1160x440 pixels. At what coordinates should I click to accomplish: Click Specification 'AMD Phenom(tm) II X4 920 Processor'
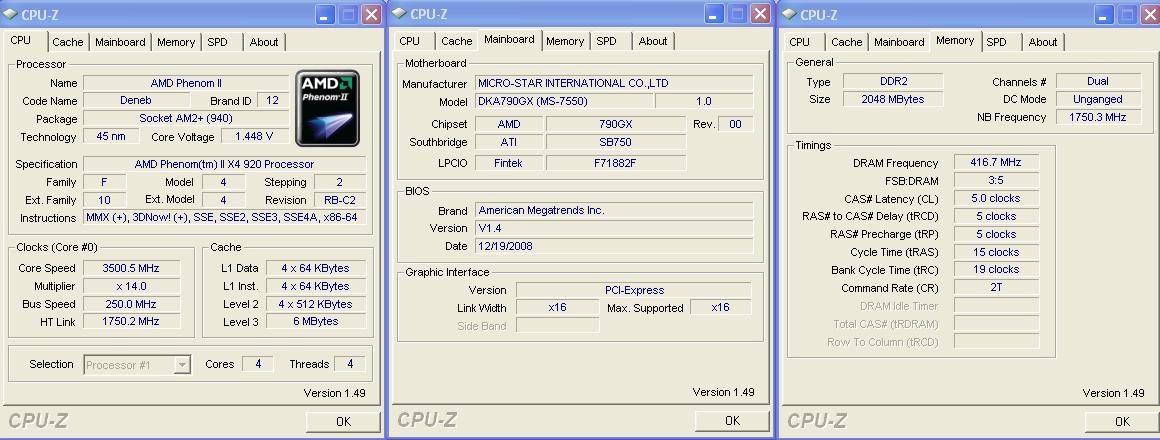pos(224,164)
